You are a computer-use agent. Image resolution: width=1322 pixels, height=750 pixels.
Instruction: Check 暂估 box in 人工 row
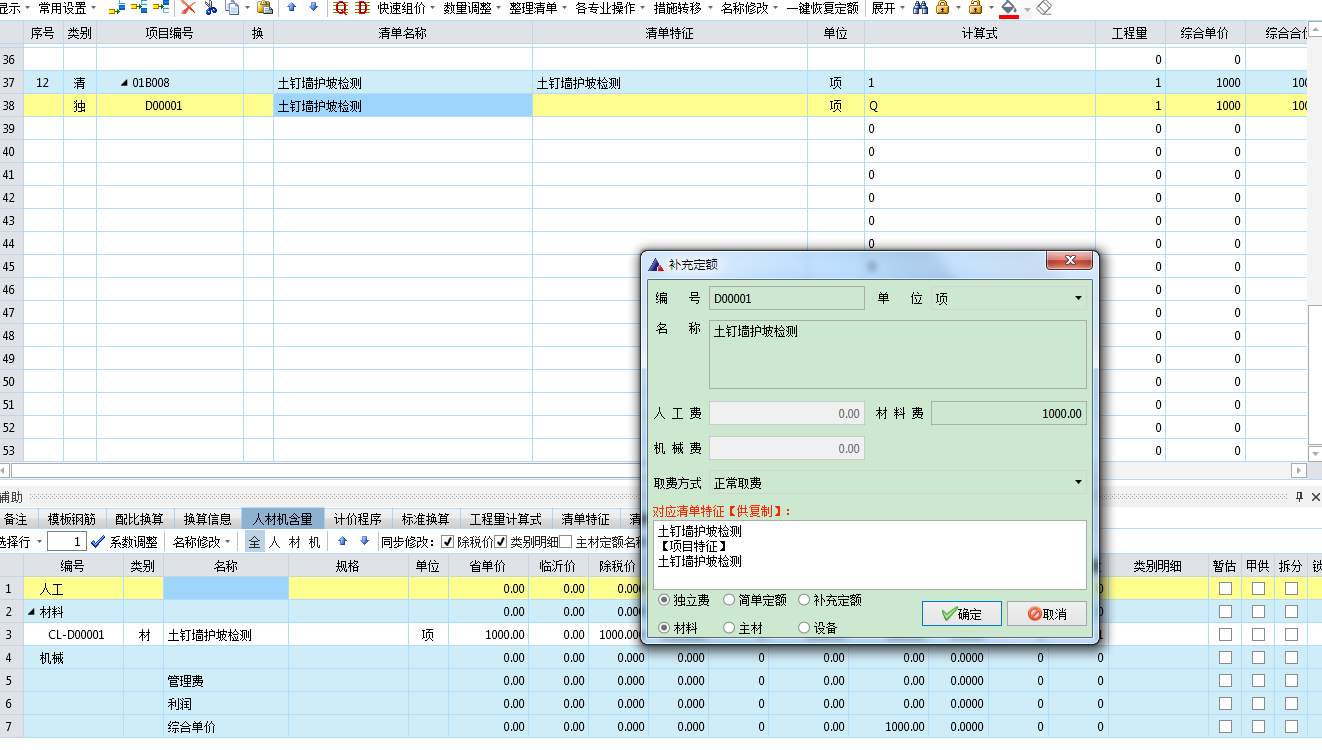pos(1225,589)
